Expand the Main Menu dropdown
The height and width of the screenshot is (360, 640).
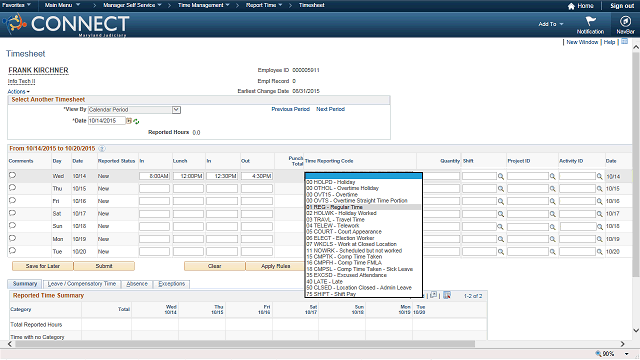pyautogui.click(x=78, y=5)
